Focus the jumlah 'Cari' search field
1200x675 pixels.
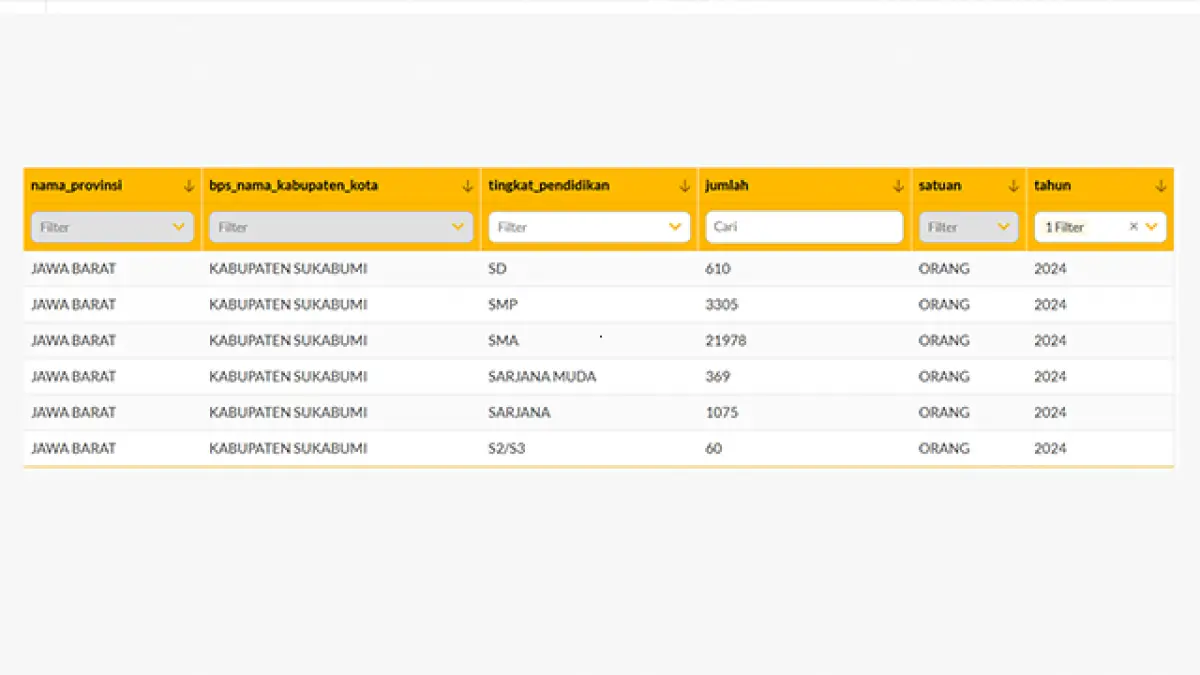click(804, 227)
